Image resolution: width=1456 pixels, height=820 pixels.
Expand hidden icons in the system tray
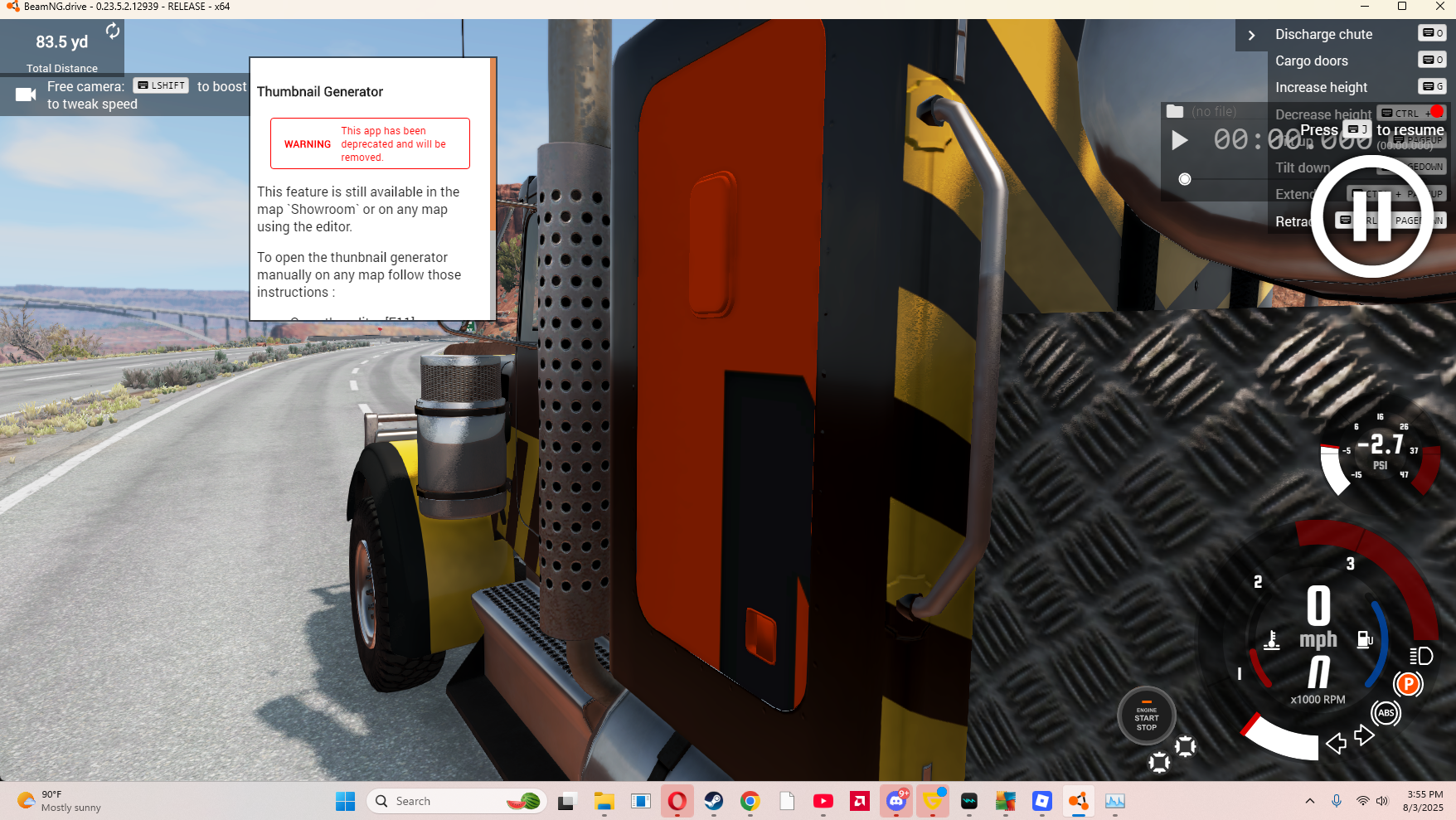(x=1310, y=801)
